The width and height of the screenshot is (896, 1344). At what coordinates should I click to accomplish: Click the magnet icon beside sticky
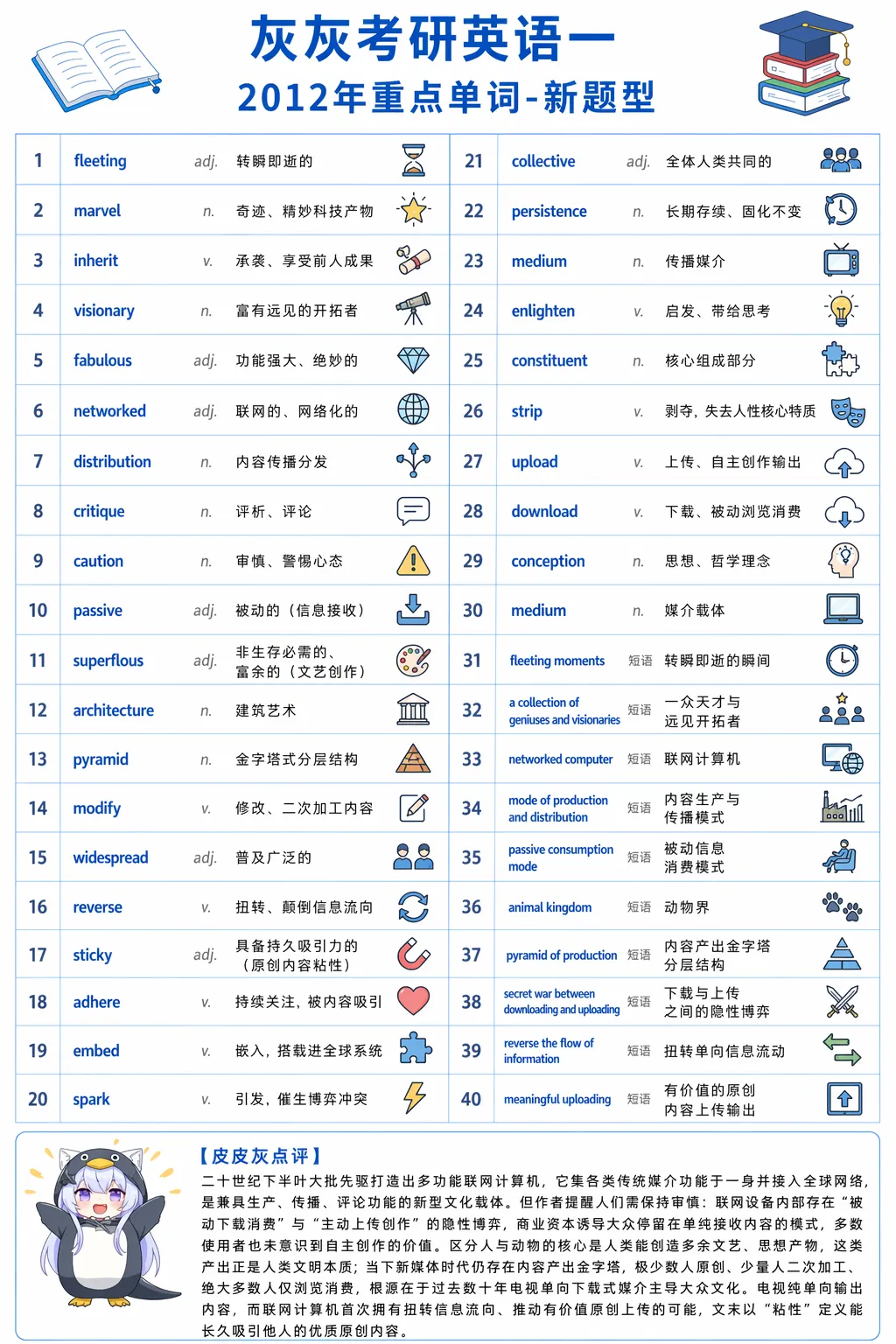pyautogui.click(x=413, y=955)
